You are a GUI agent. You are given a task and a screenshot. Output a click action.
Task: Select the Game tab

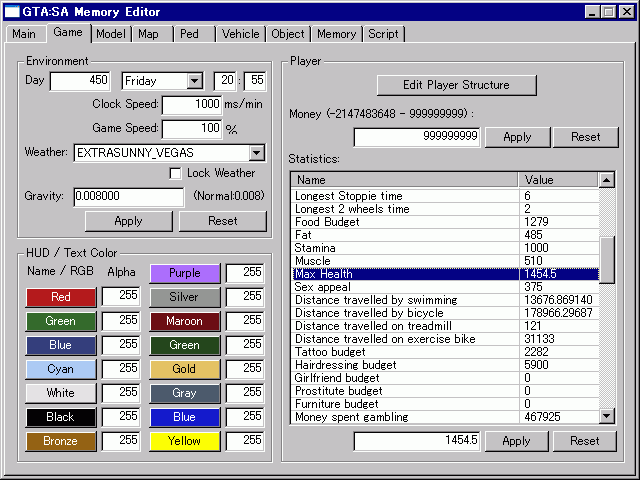(x=68, y=32)
